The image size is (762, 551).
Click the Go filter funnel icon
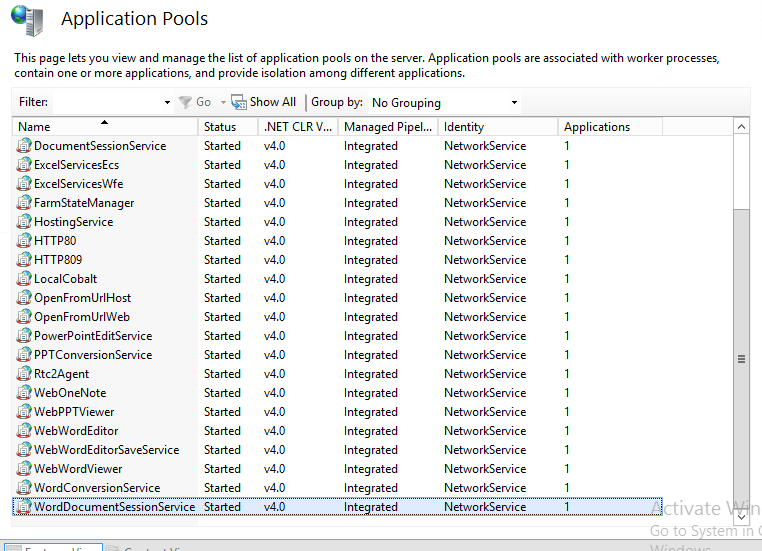[185, 102]
